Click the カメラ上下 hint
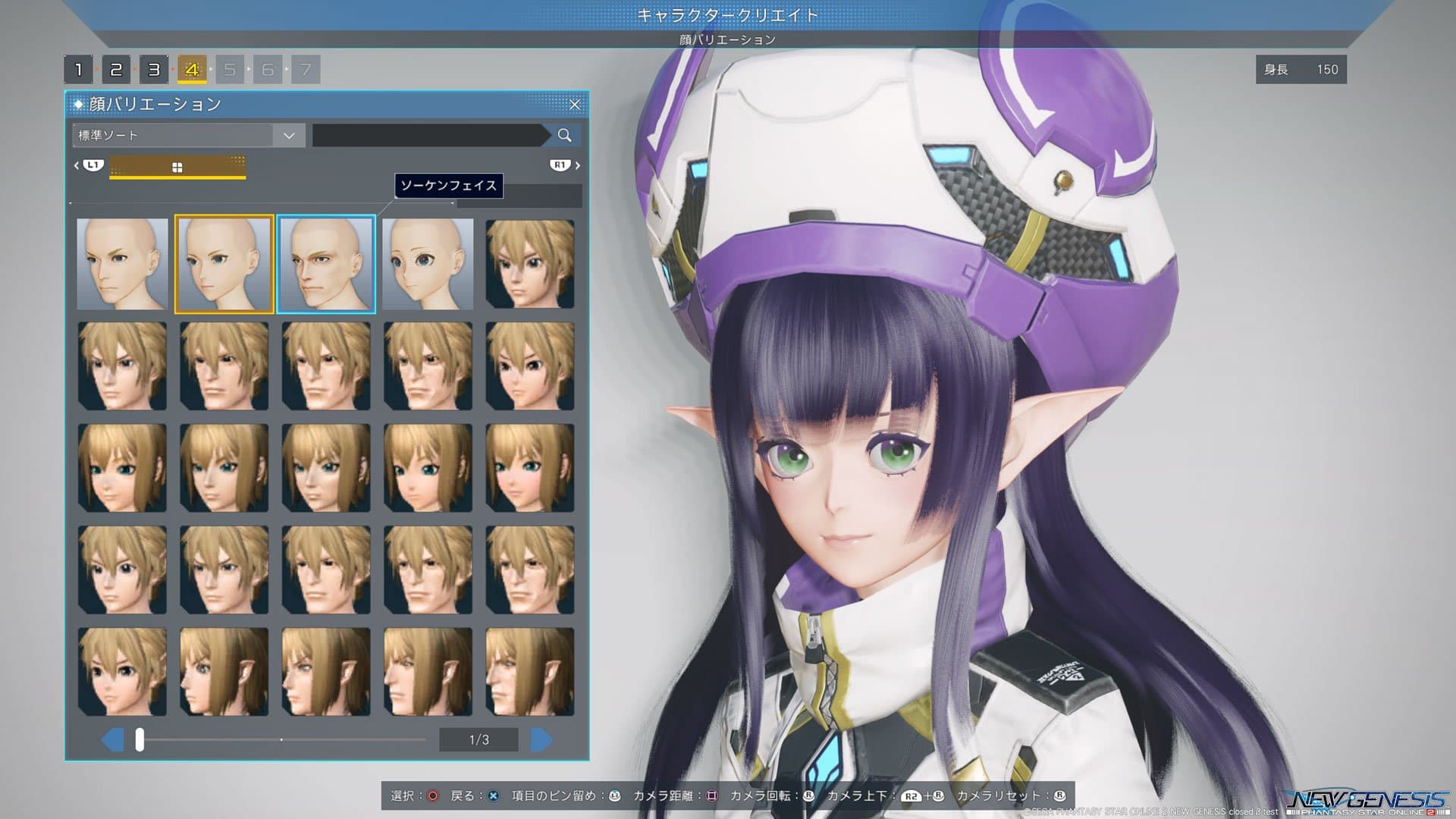This screenshot has height=819, width=1456. 886,795
